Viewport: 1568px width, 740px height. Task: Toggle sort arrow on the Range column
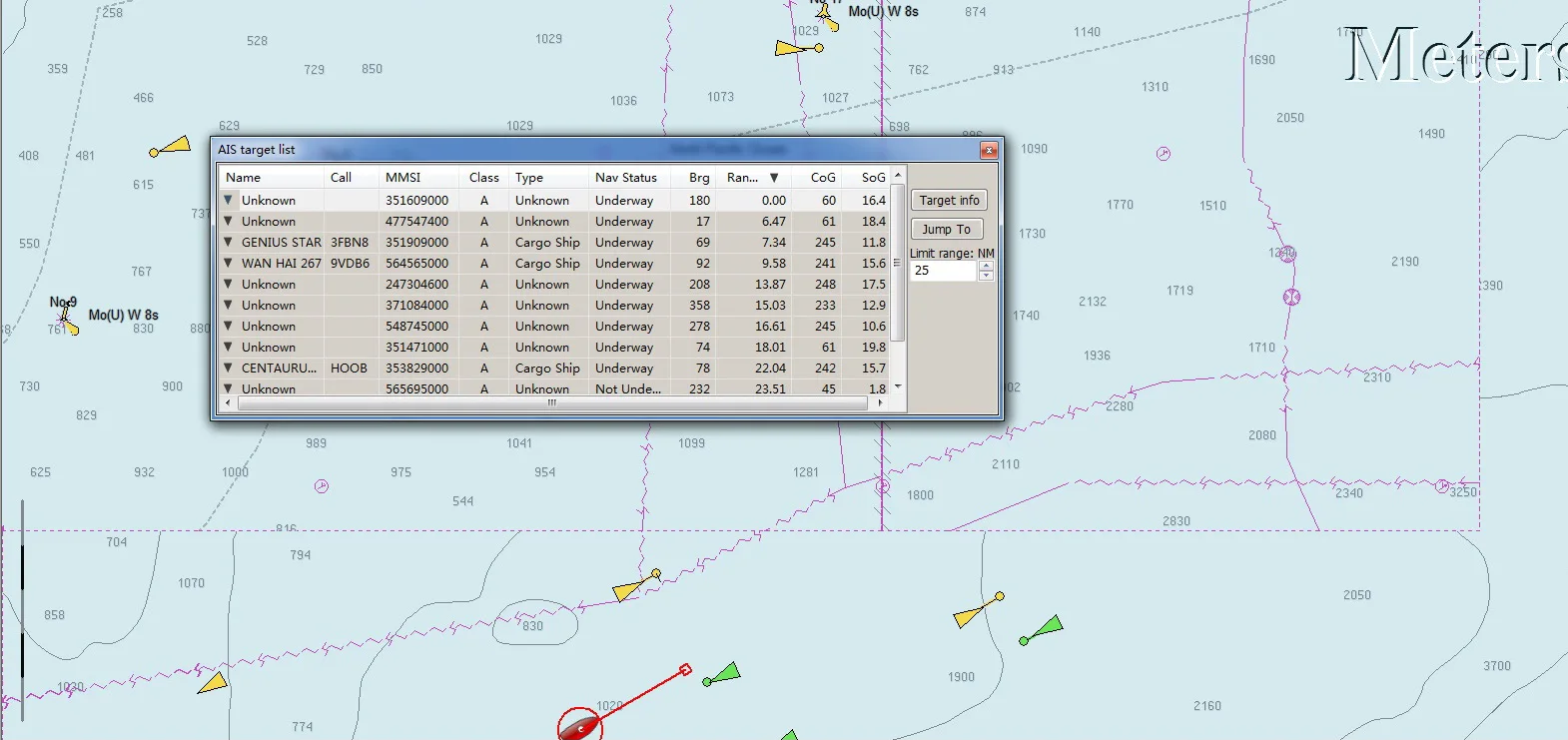point(774,178)
